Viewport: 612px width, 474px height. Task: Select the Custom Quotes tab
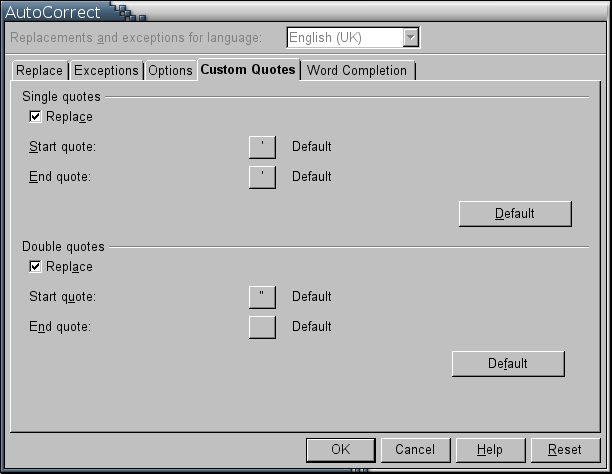pos(248,70)
